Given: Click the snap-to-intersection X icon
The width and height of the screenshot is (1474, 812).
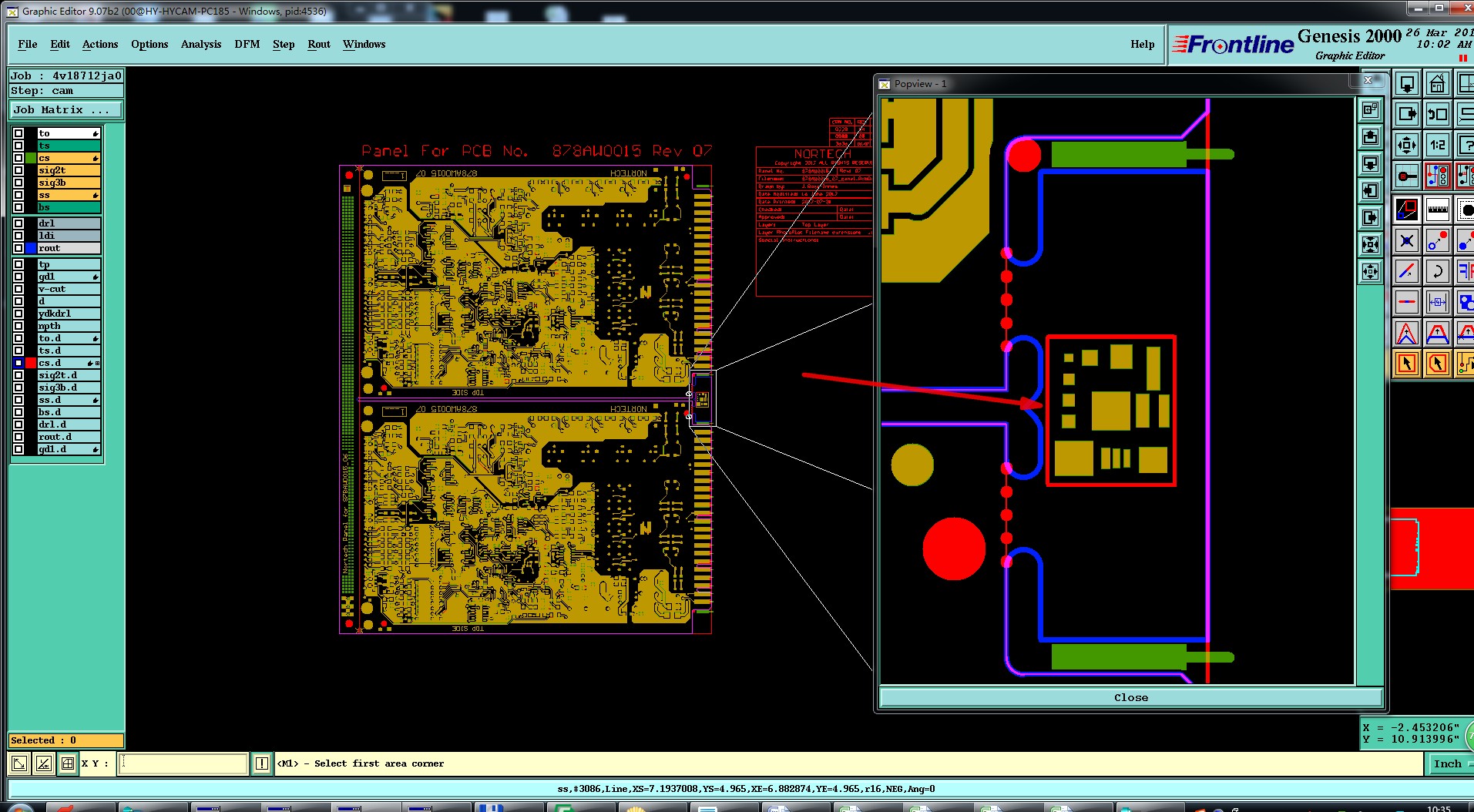Looking at the screenshot, I should 1406,240.
